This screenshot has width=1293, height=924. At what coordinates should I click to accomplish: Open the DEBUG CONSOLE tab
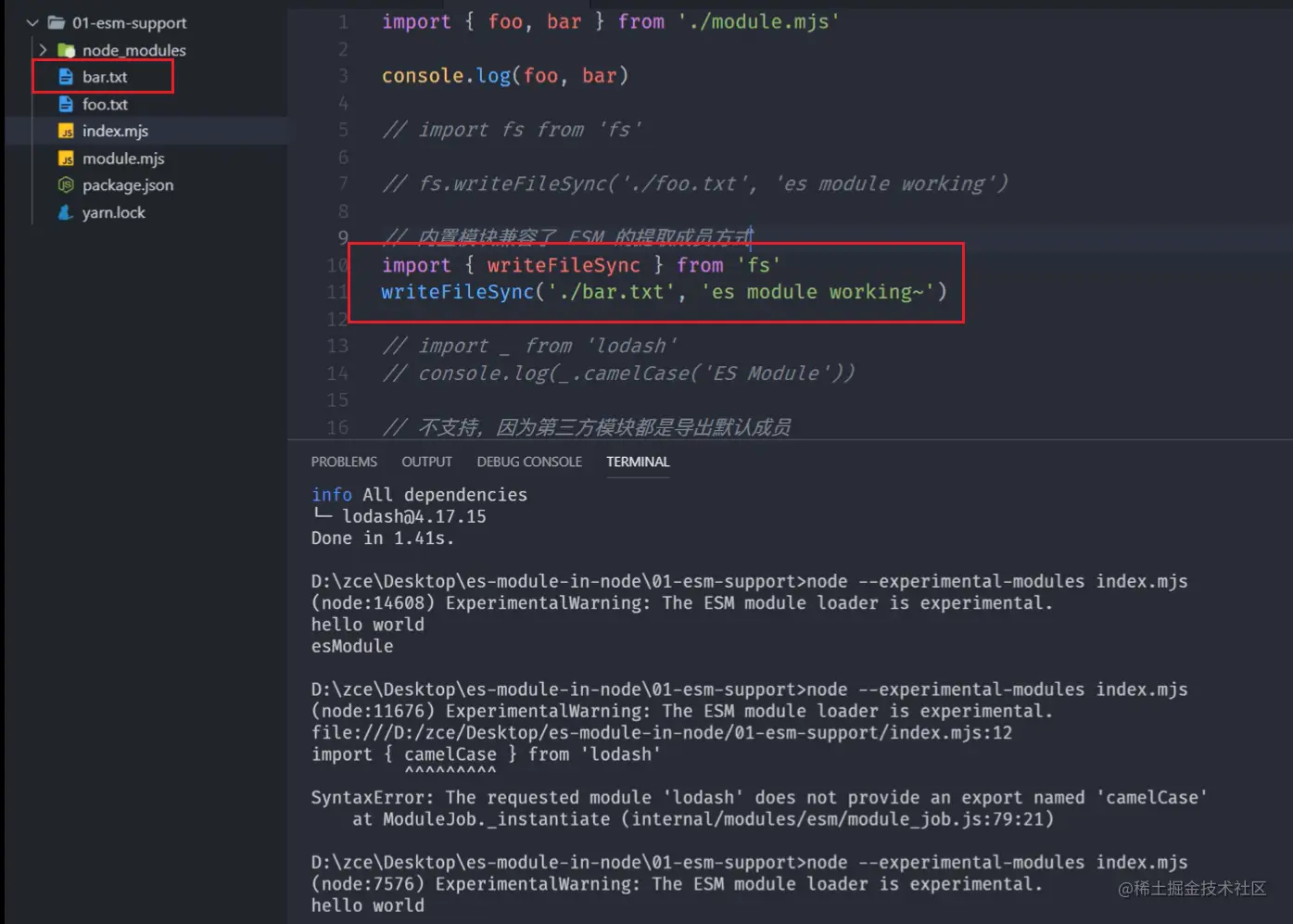(529, 461)
